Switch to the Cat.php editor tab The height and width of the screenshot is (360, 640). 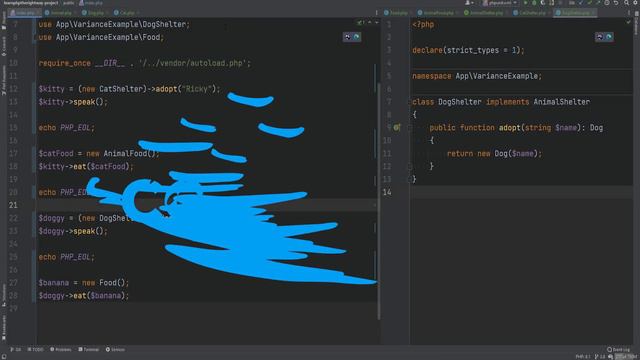click(x=127, y=13)
